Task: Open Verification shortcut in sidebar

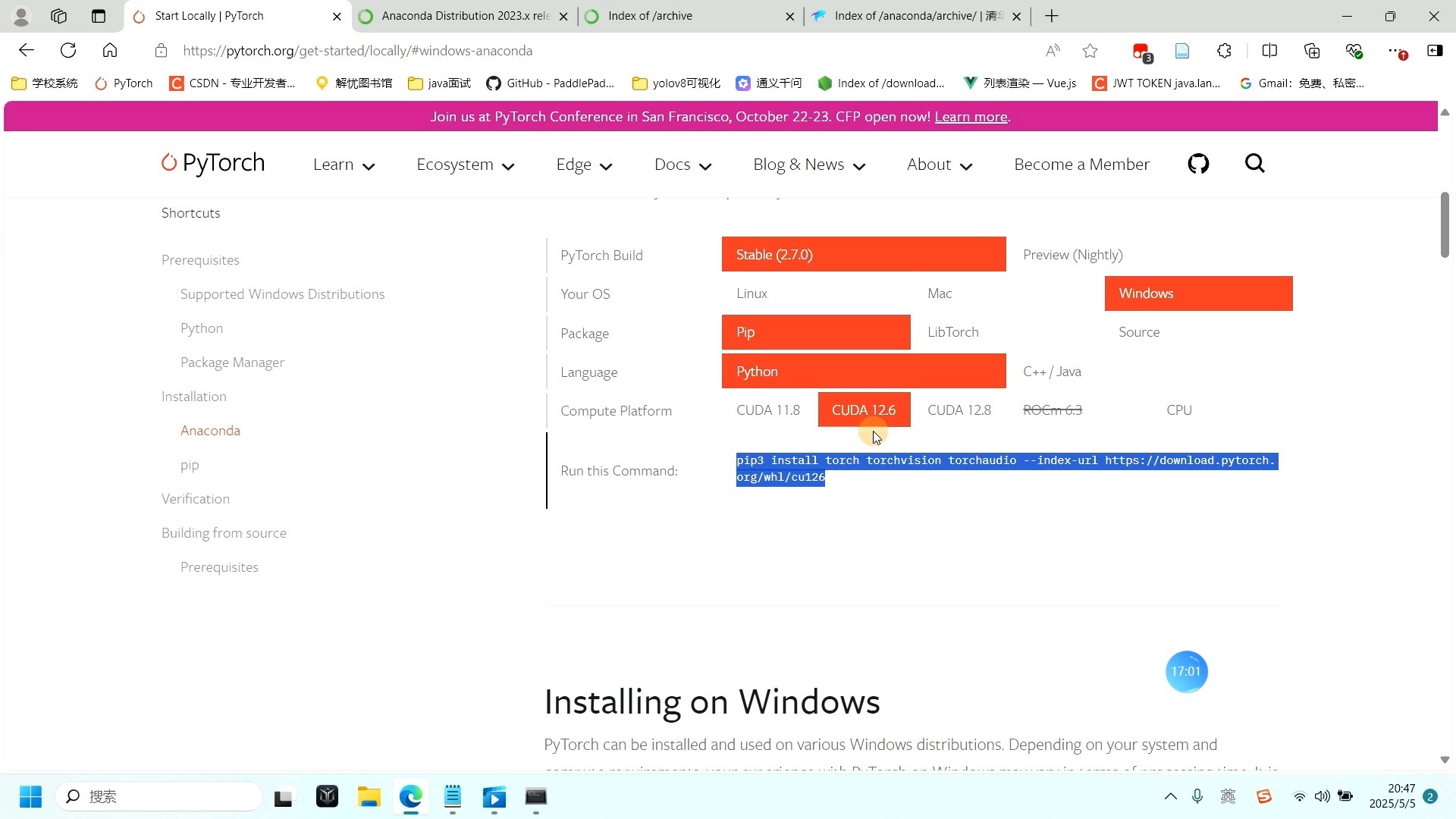Action: pos(196,499)
